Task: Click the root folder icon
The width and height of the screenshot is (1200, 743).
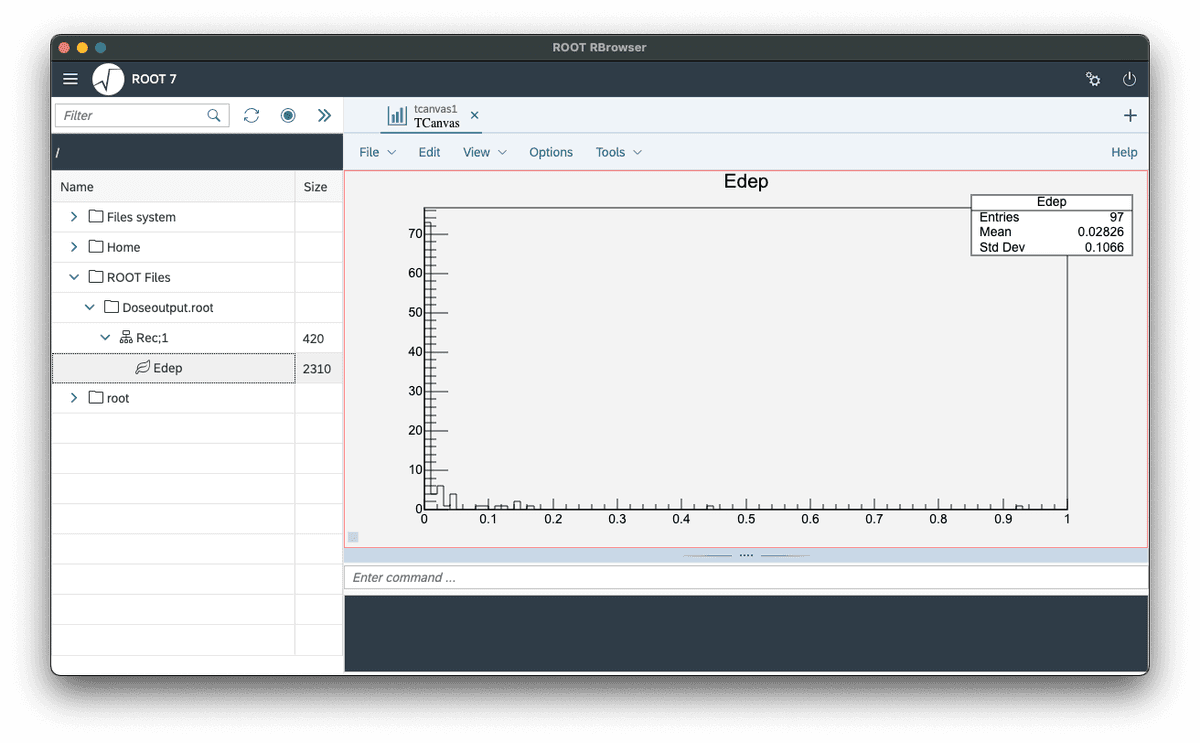Action: (x=96, y=398)
